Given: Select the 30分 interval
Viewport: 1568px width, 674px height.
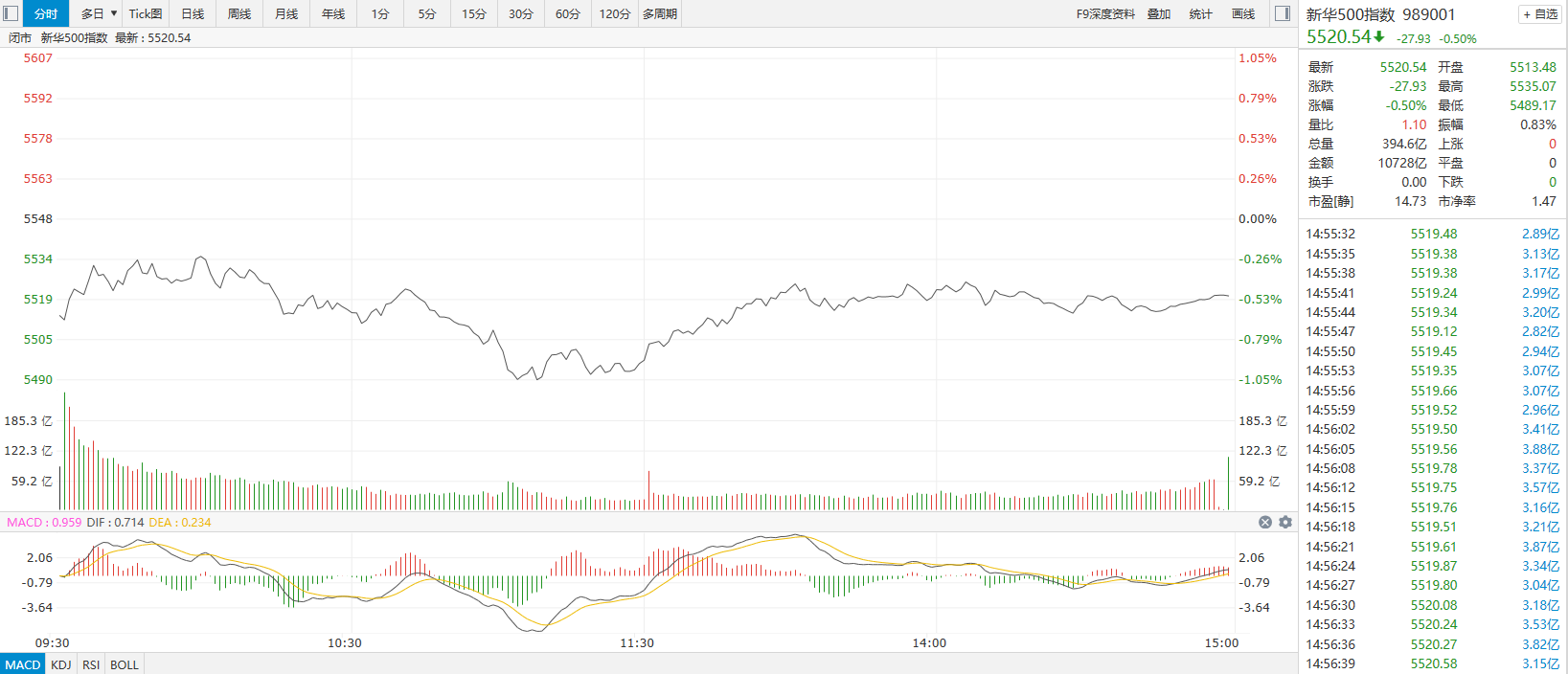Looking at the screenshot, I should coord(521,13).
